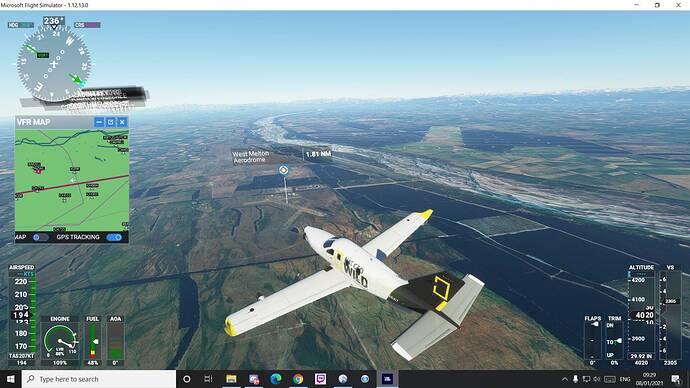
Task: Click the microphone tray icon
Action: coord(575,379)
